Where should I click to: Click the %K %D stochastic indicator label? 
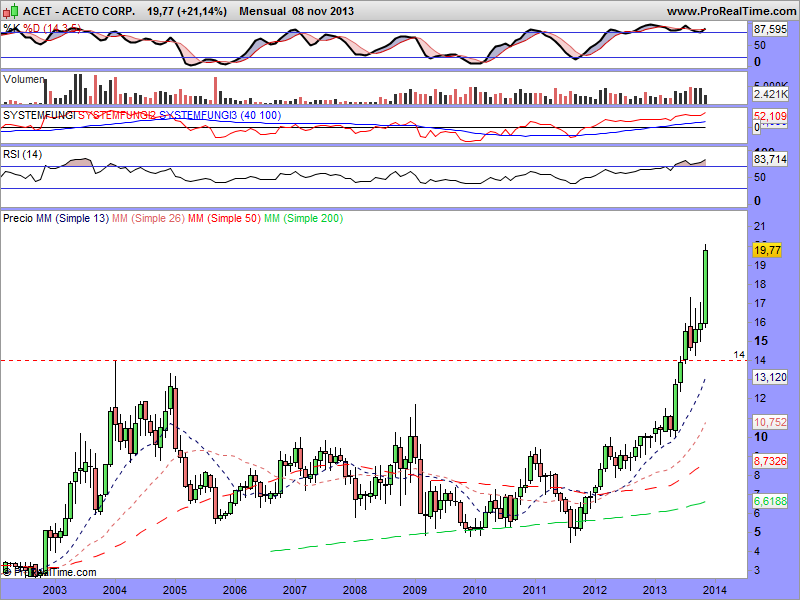point(42,28)
